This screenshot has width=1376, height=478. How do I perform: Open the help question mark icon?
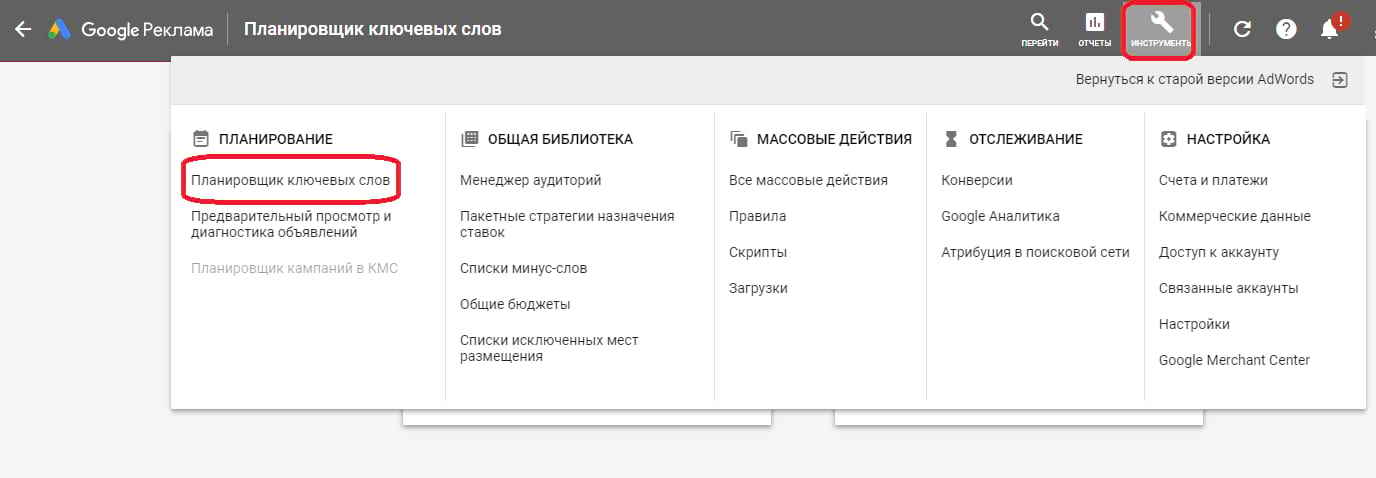click(1286, 29)
